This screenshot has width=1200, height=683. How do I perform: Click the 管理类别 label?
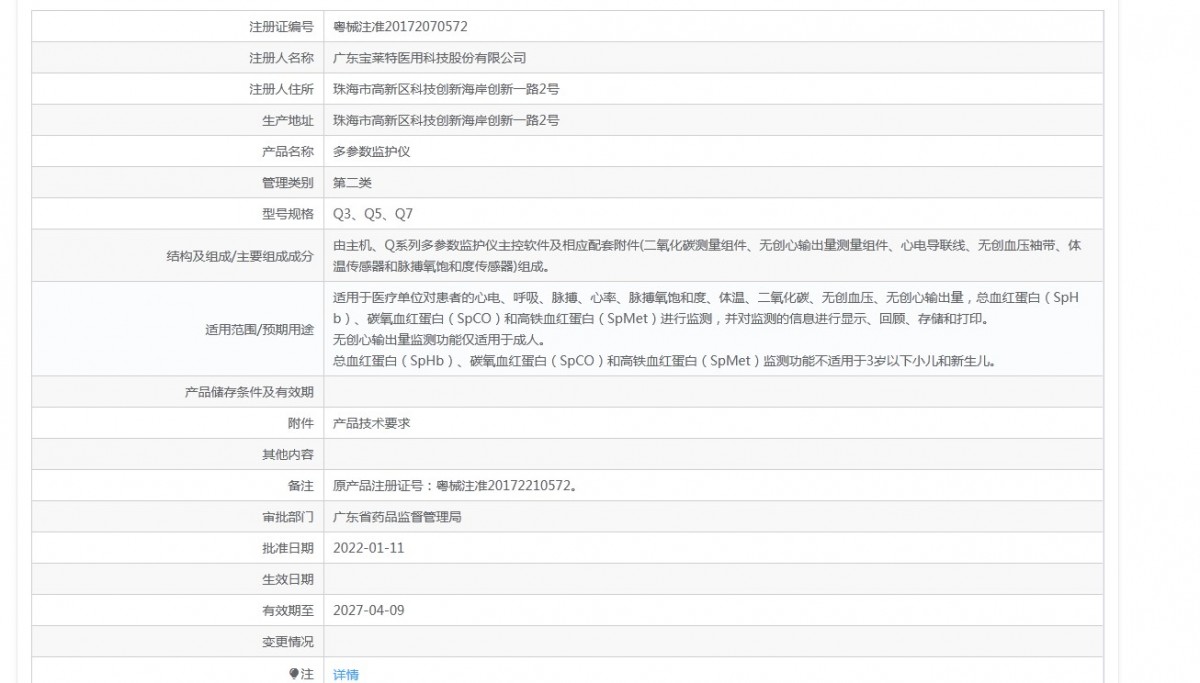287,182
